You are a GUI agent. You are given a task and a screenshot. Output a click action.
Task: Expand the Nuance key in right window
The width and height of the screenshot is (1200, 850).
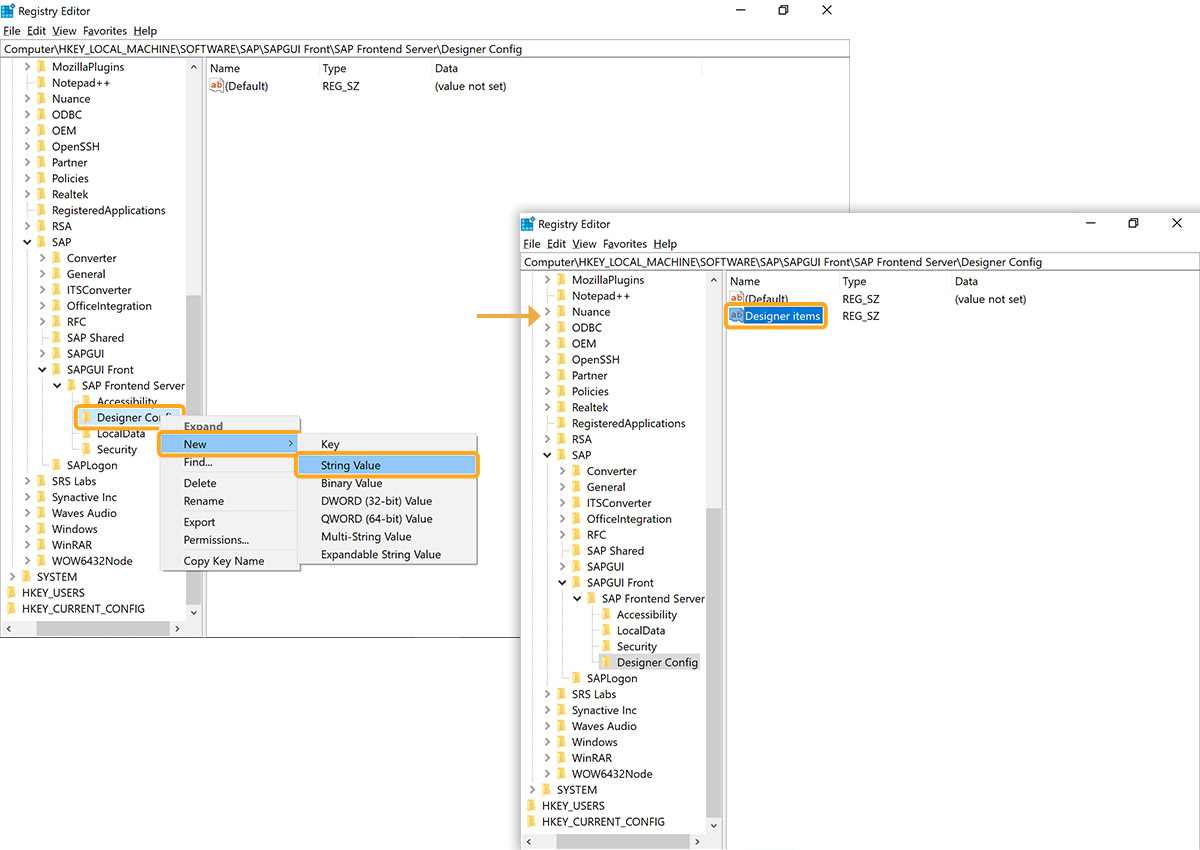548,312
